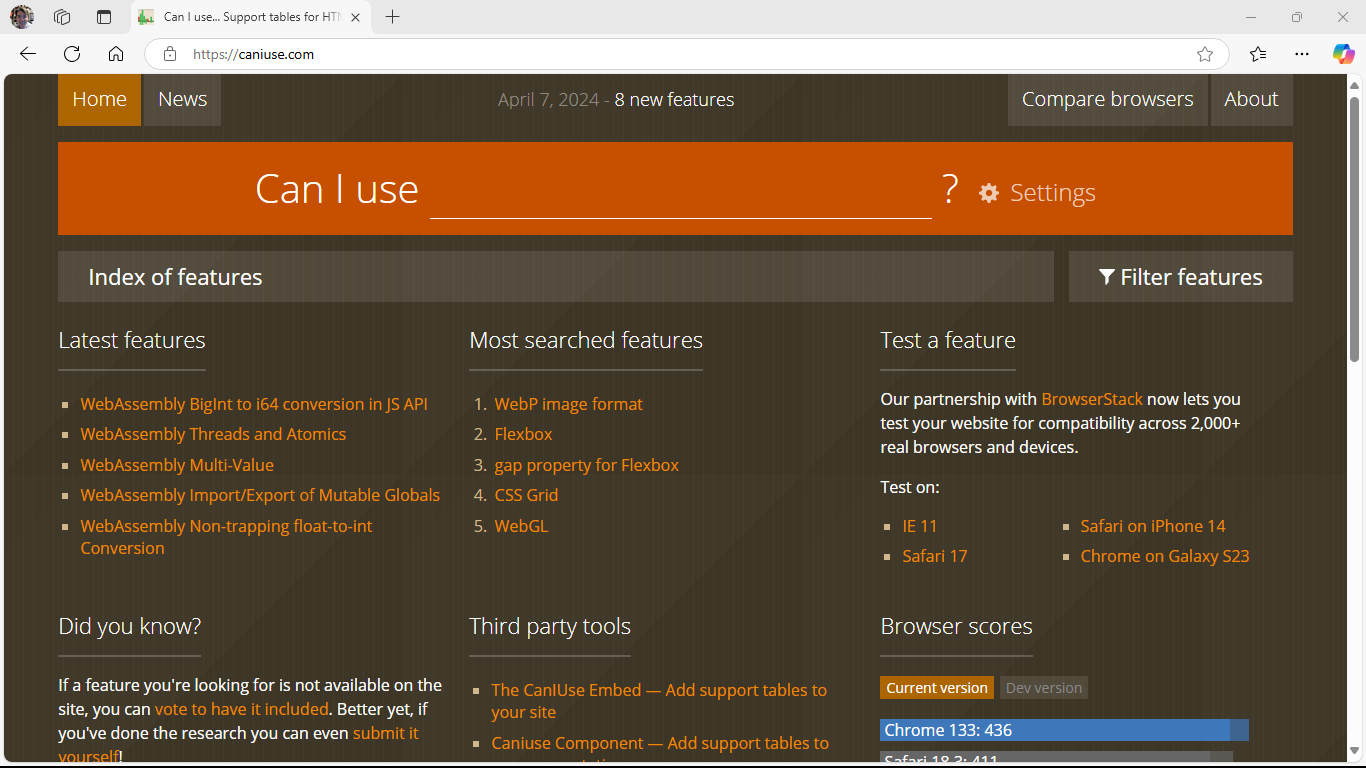This screenshot has height=768, width=1366.
Task: Select Current version browser scores
Action: (936, 688)
